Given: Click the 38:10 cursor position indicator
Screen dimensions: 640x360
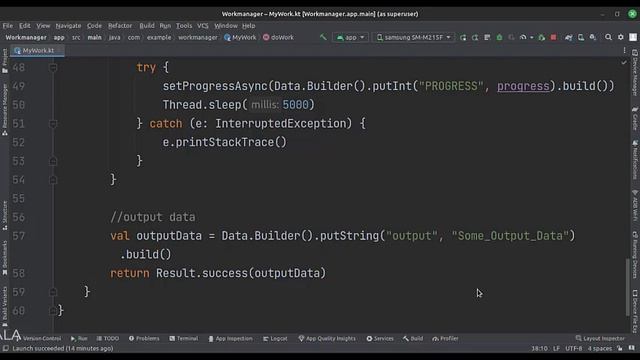Looking at the screenshot, I should click(539, 348).
